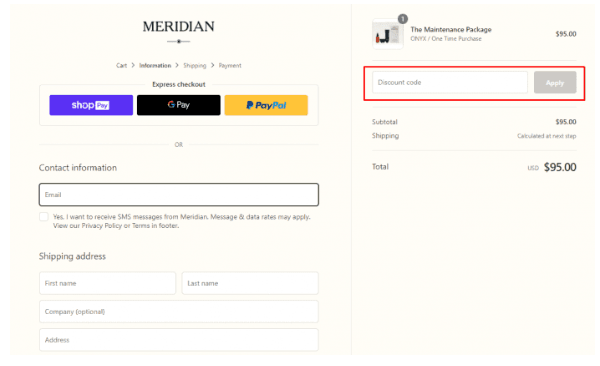This screenshot has height=366, width=600.
Task: Open the MERIDIAN store logo
Action: click(x=179, y=27)
